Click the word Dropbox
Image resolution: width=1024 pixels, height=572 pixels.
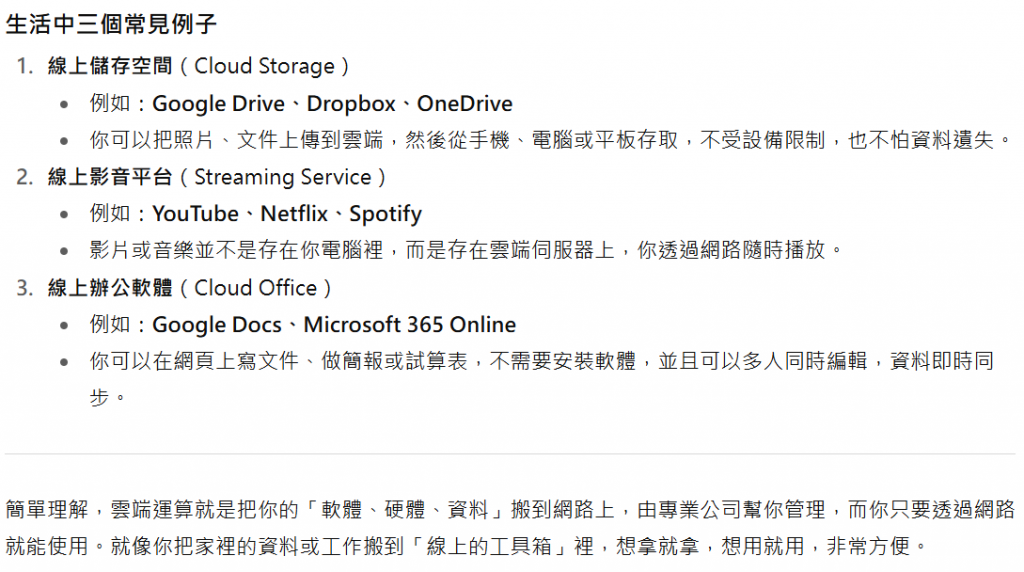point(351,104)
